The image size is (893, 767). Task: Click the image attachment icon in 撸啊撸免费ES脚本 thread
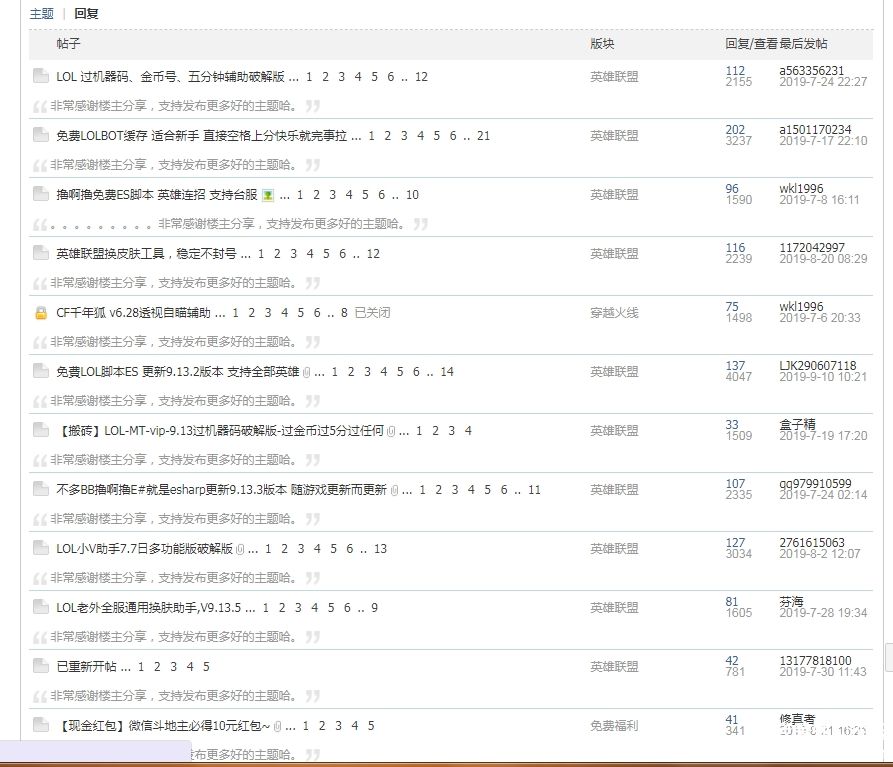[268, 195]
